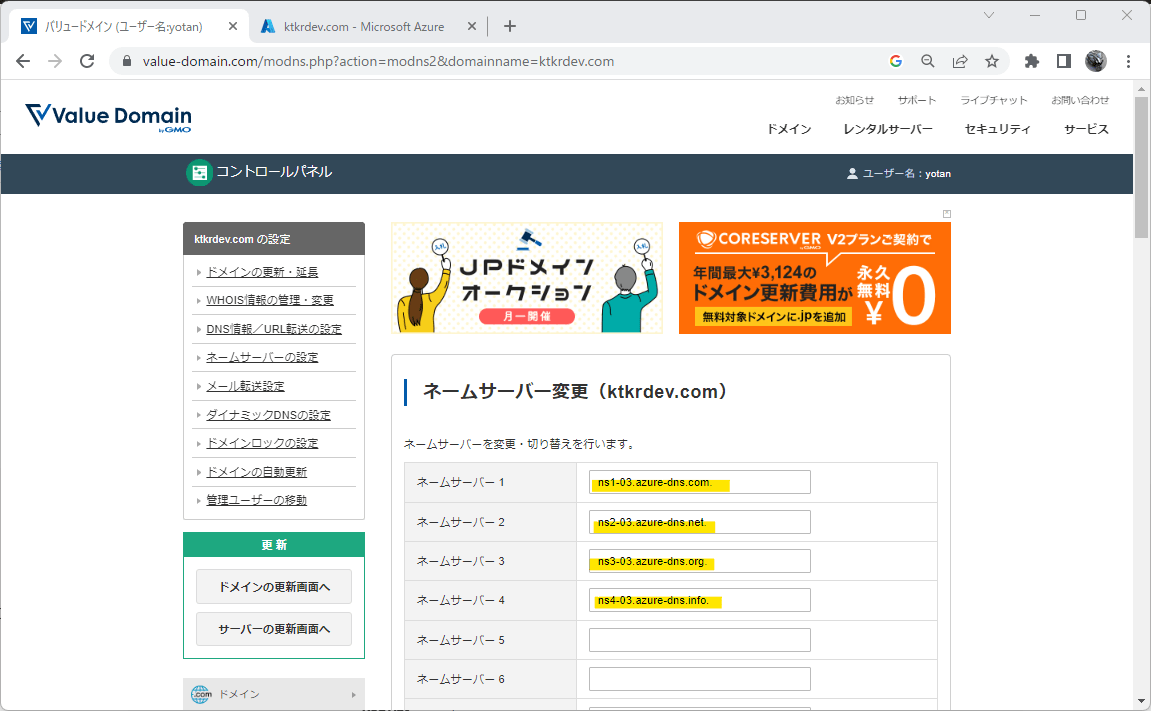Click the browser forward arrow

click(55, 61)
